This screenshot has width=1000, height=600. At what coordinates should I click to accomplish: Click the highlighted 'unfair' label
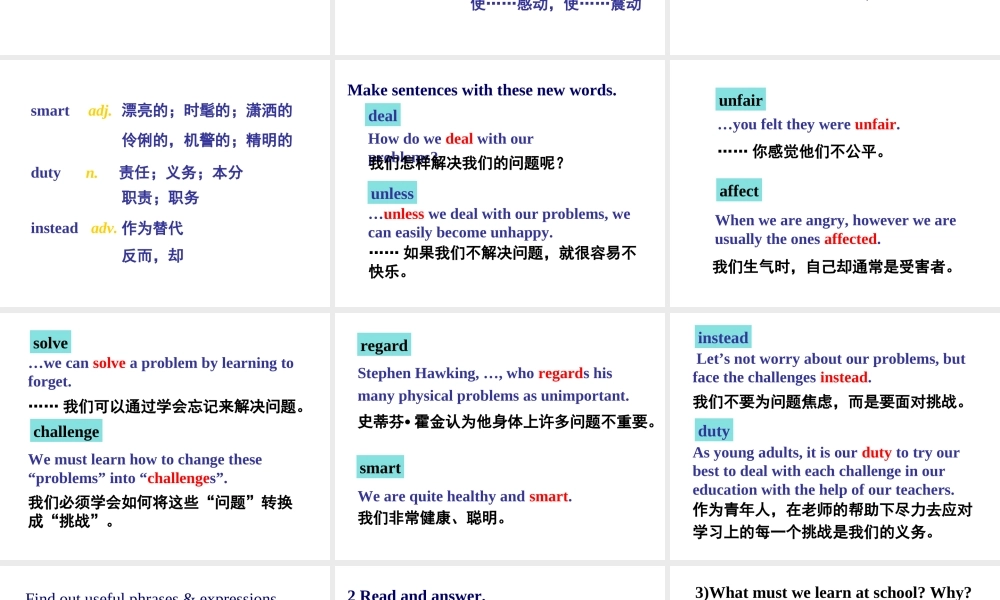tap(740, 100)
